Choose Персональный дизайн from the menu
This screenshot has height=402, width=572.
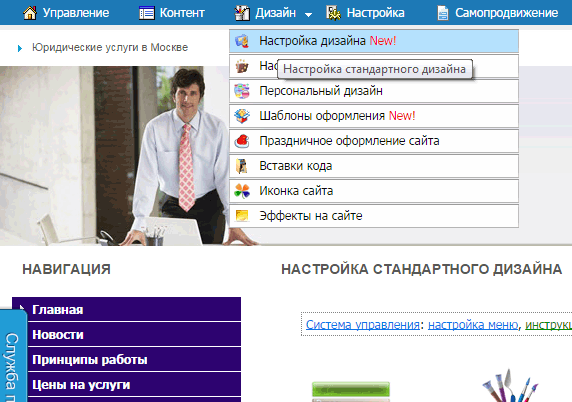374,91
